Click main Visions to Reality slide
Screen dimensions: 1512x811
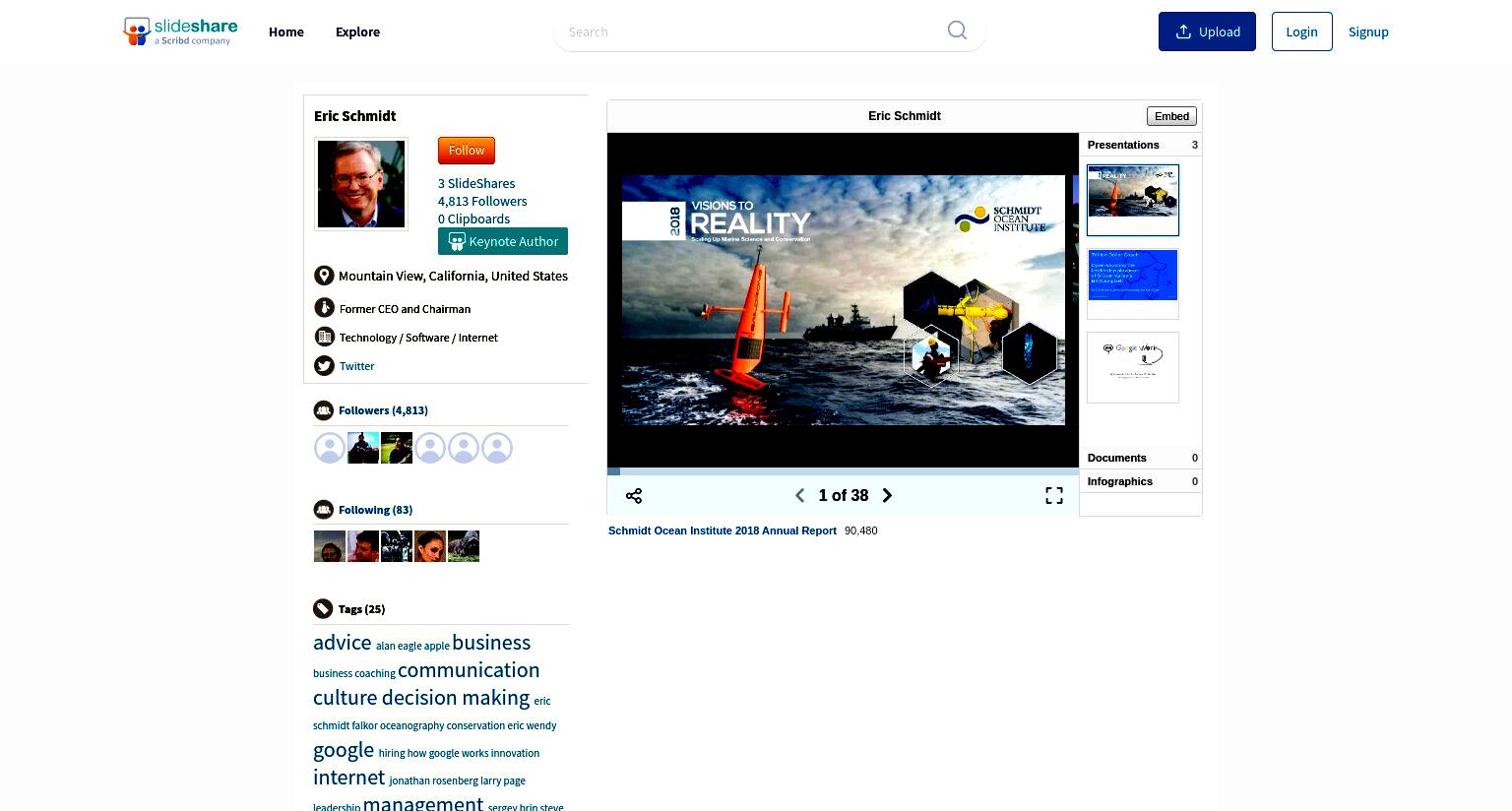point(844,300)
